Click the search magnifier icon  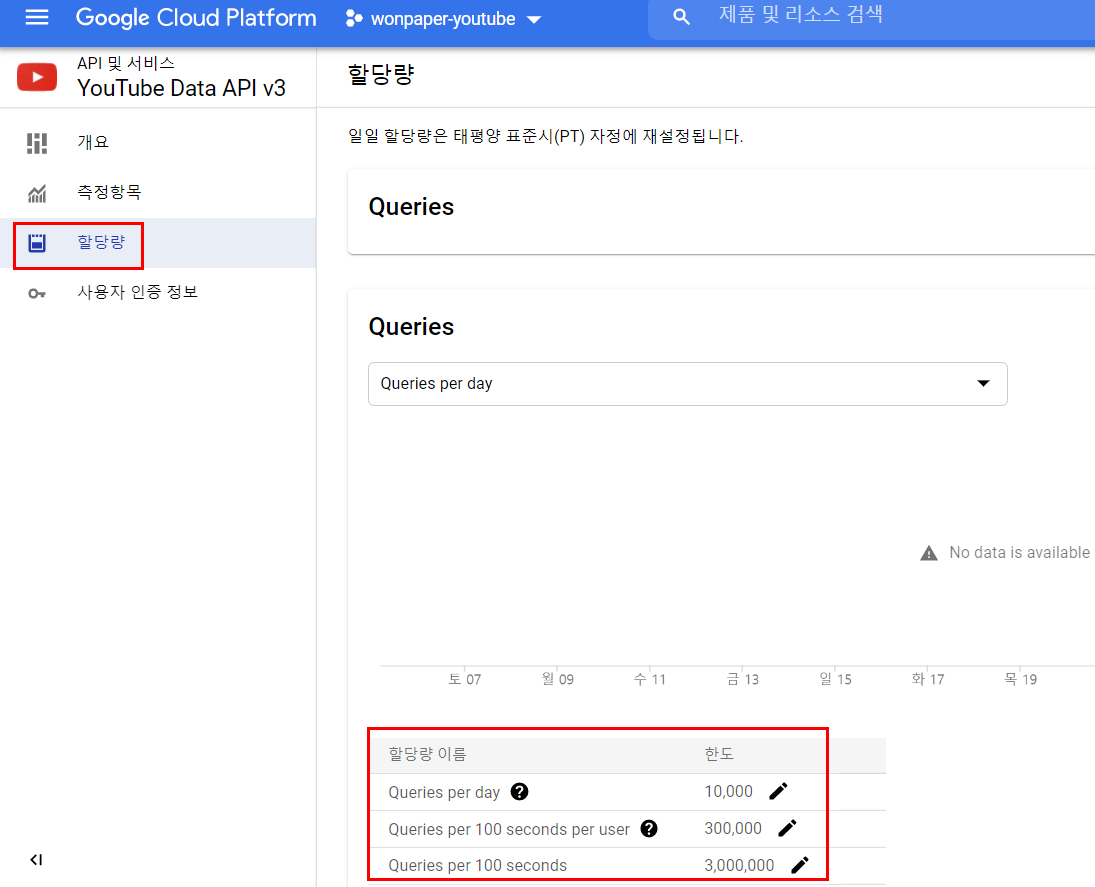(682, 17)
